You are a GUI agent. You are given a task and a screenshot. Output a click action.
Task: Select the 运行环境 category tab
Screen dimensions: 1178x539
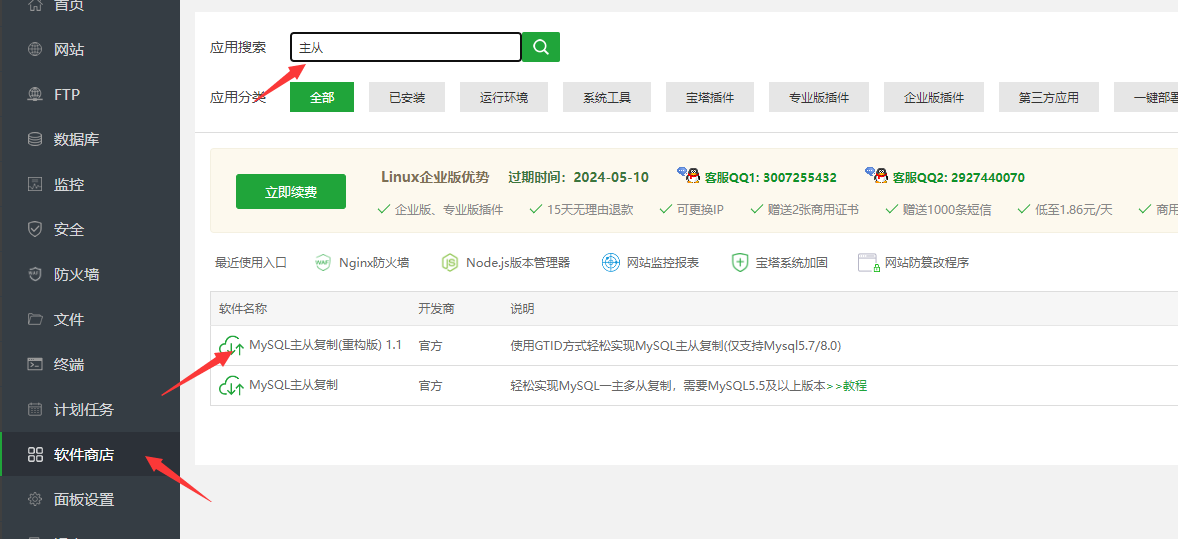tap(504, 97)
